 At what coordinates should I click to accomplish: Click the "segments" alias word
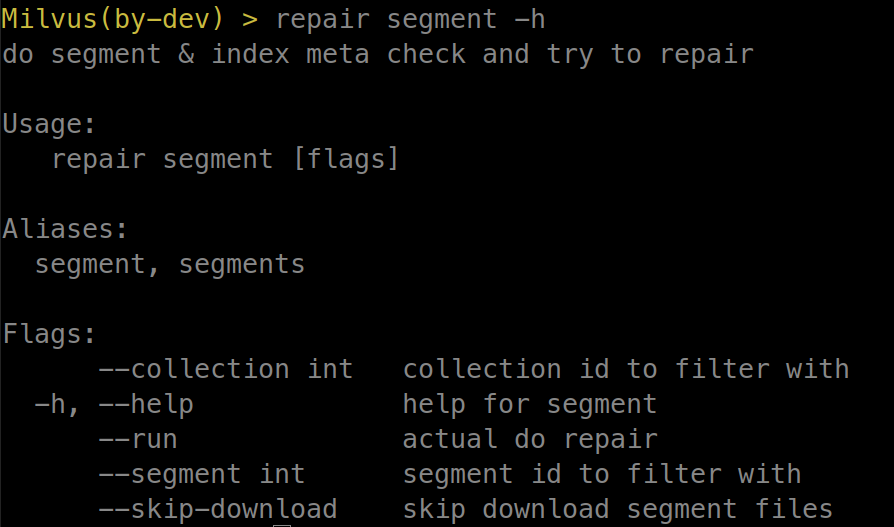242,264
